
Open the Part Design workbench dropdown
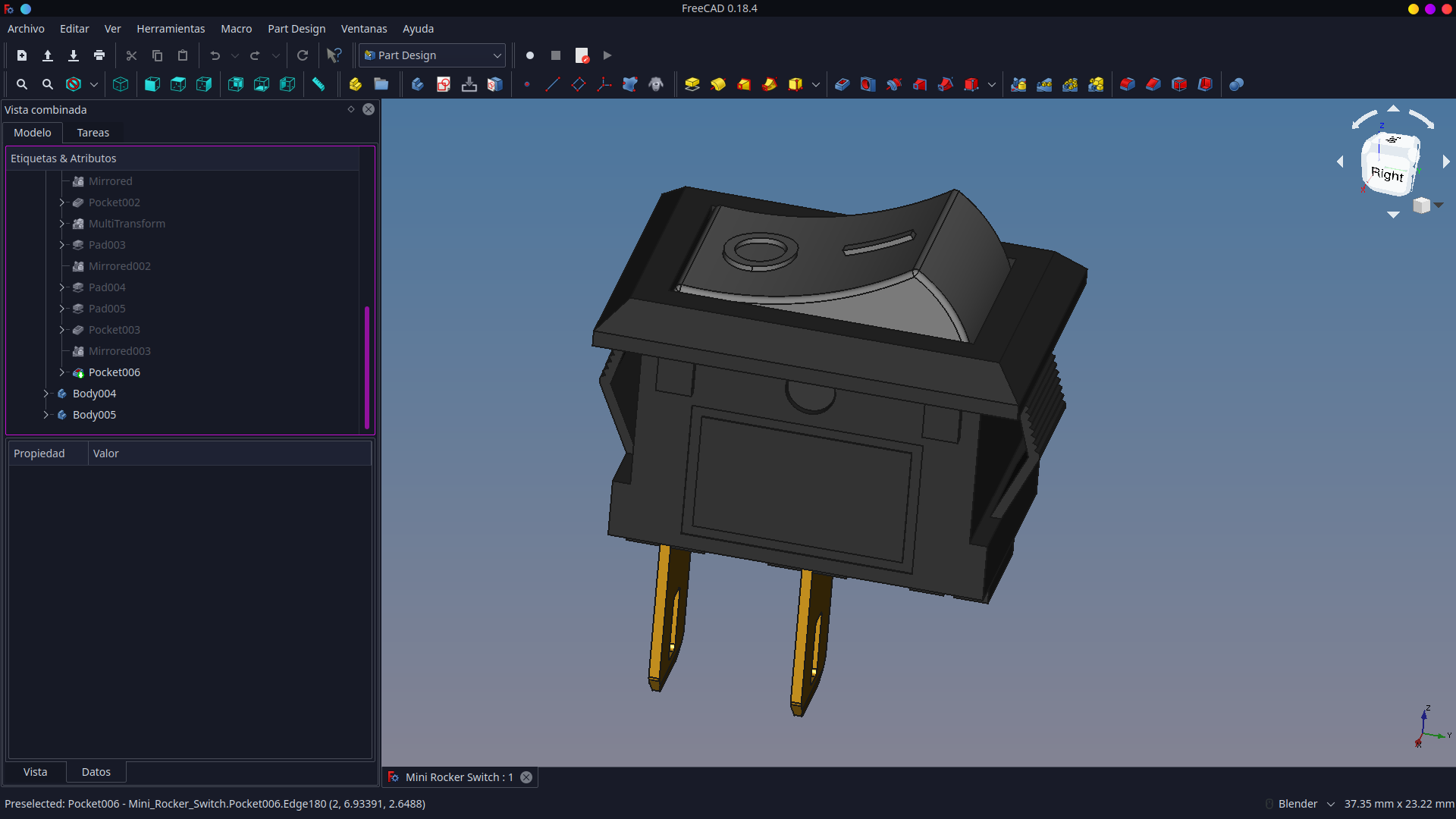click(432, 55)
